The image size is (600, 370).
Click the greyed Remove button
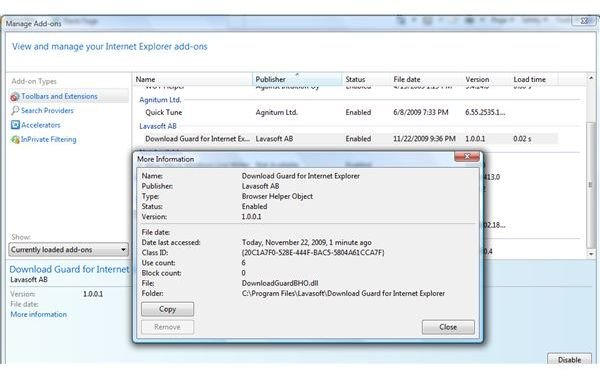tap(168, 327)
